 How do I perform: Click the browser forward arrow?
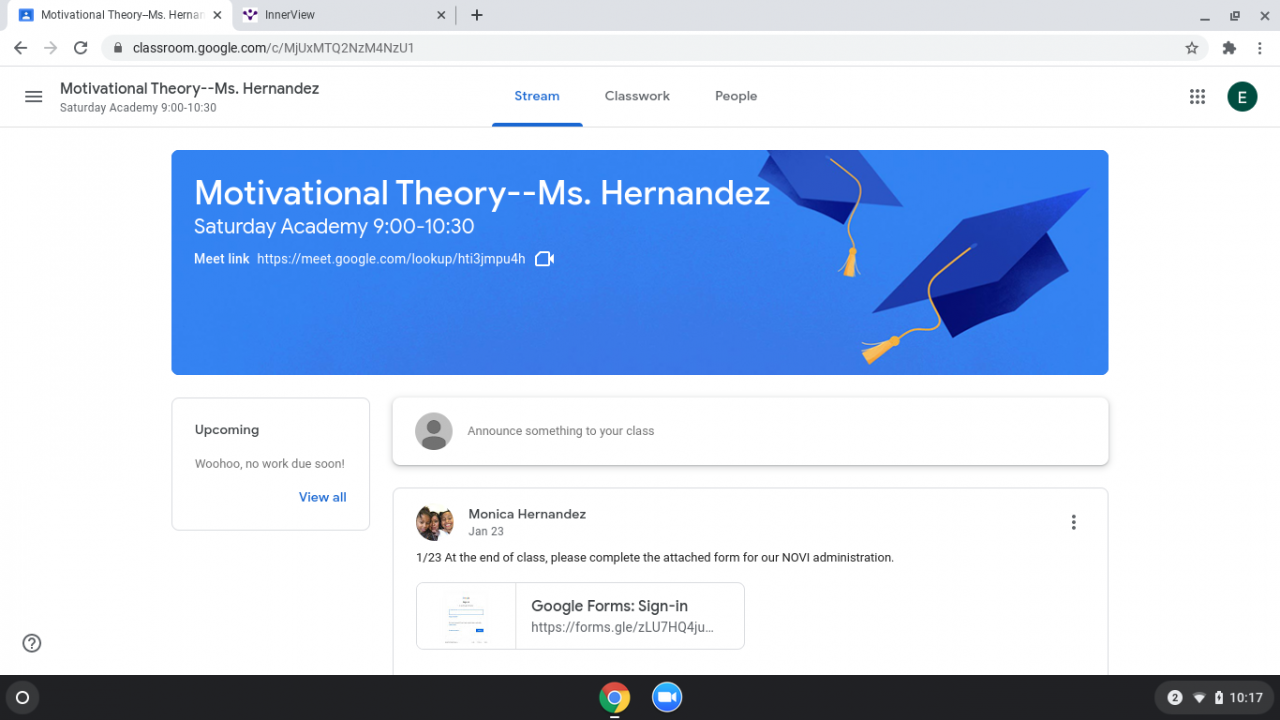pos(50,48)
